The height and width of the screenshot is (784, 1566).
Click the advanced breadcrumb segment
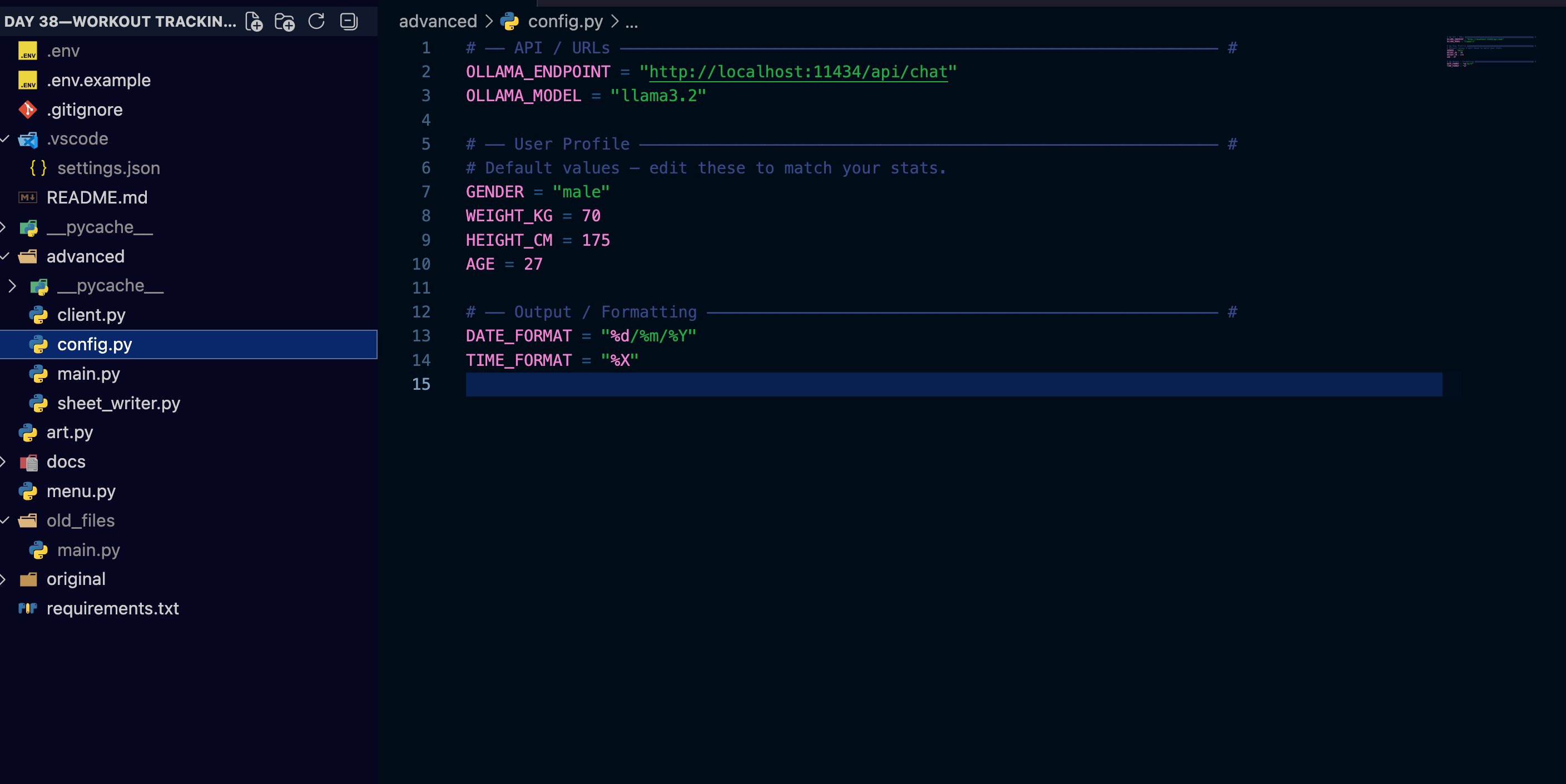(438, 22)
